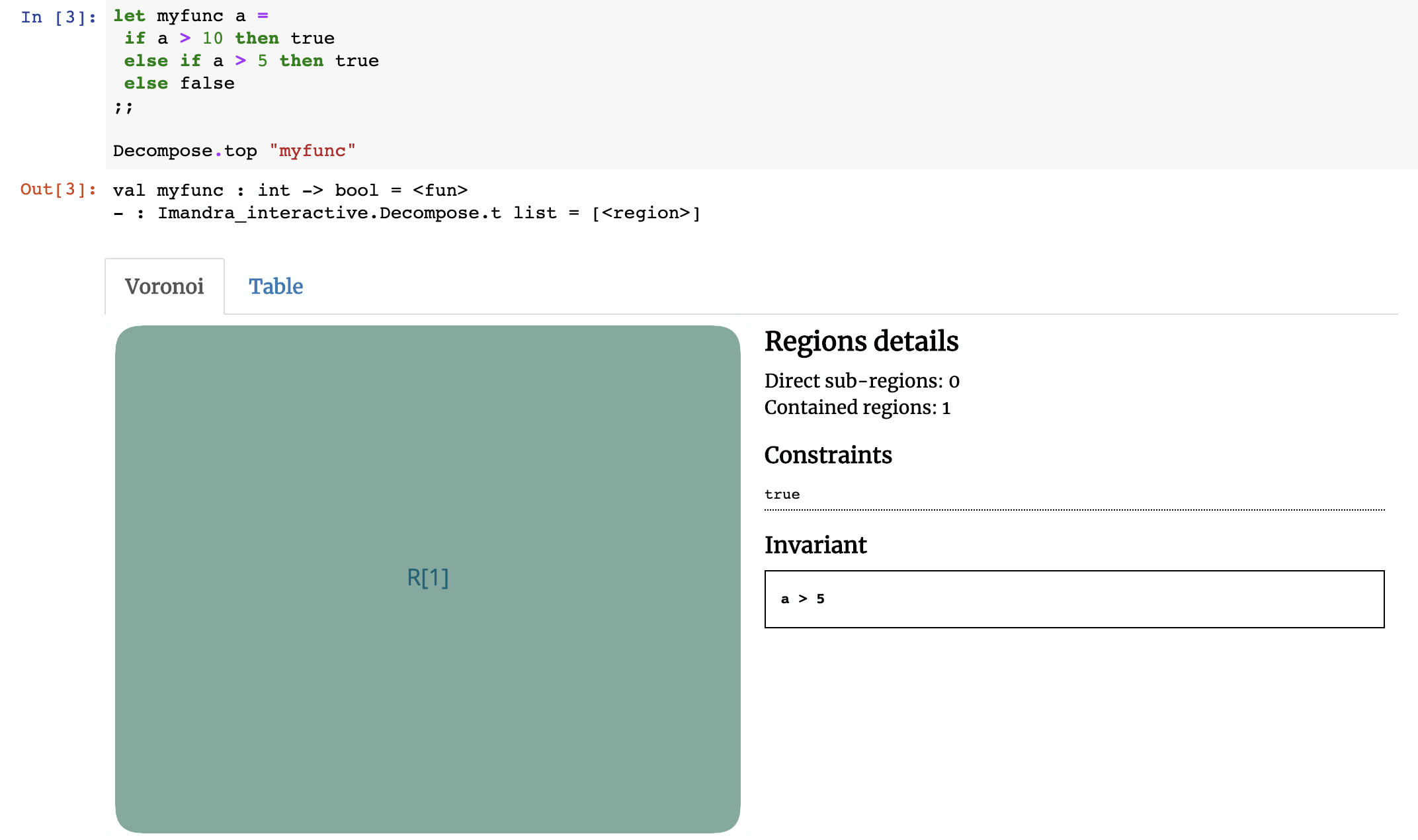Click the invariant box showing a > 5
Screen dimensions: 1418x840
[1073, 599]
